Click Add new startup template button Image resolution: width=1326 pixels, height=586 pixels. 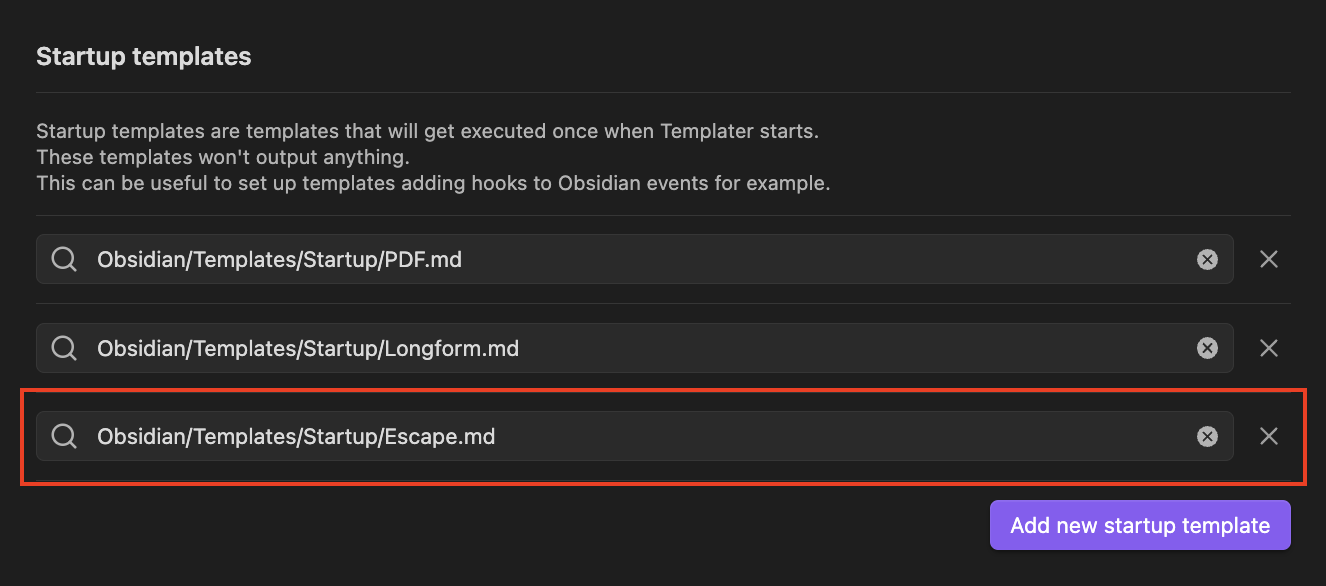point(1140,526)
